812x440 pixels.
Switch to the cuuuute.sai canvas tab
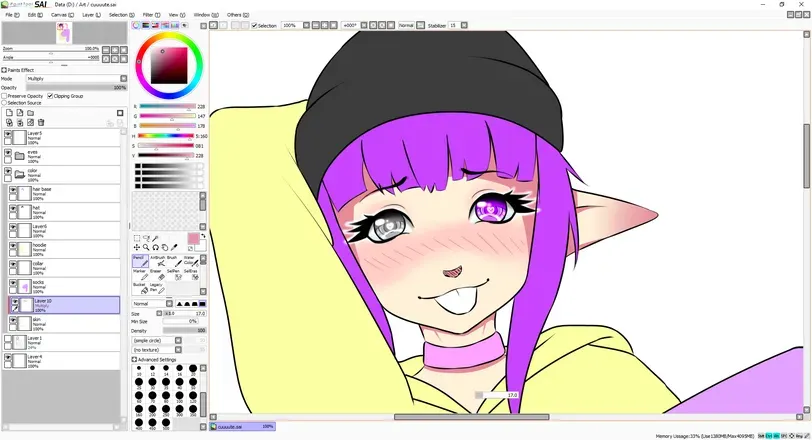coord(242,427)
